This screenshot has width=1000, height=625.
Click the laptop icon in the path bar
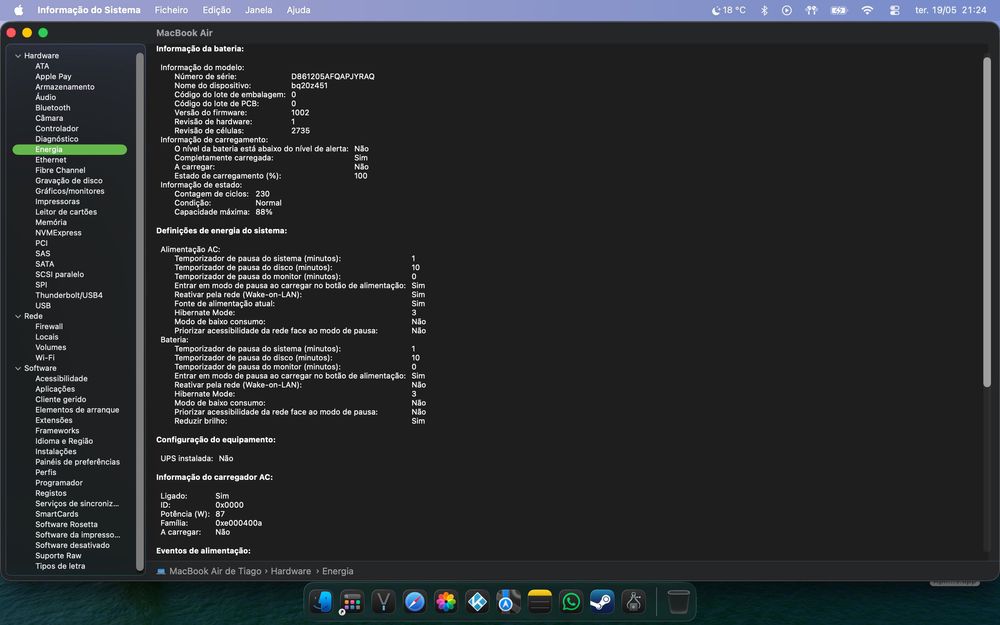[161, 571]
